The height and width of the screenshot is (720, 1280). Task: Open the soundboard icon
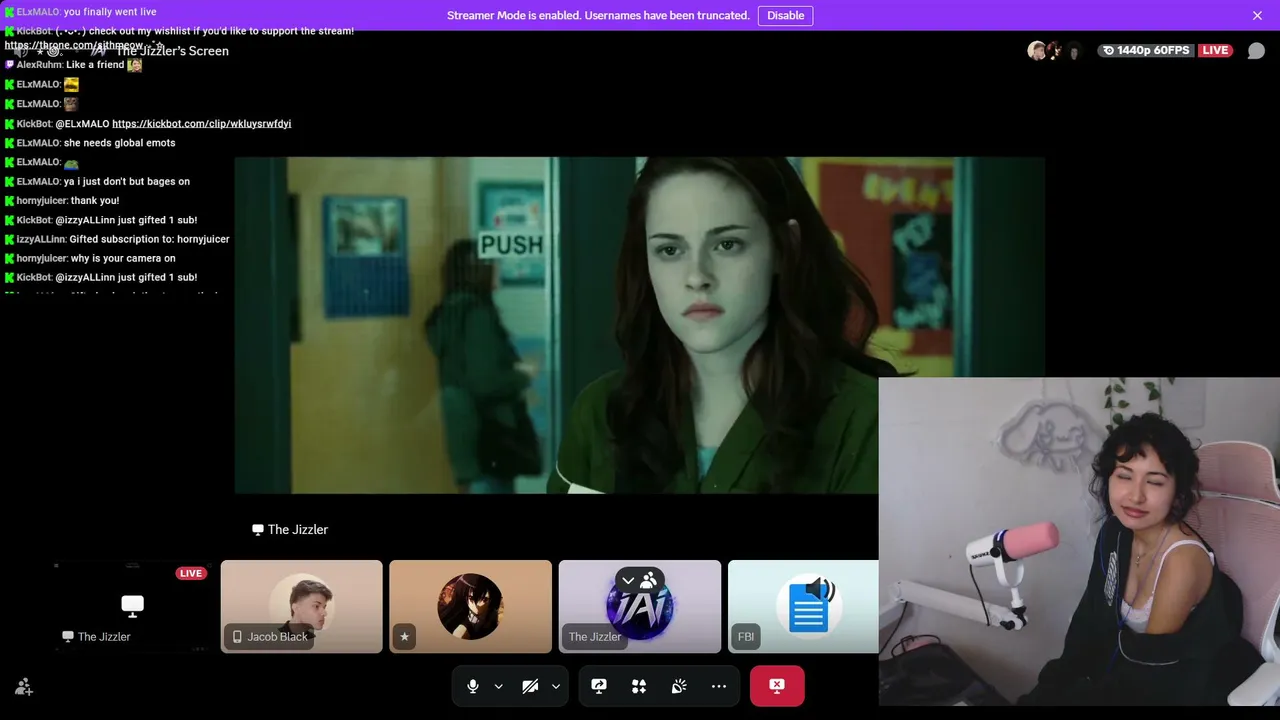point(679,686)
